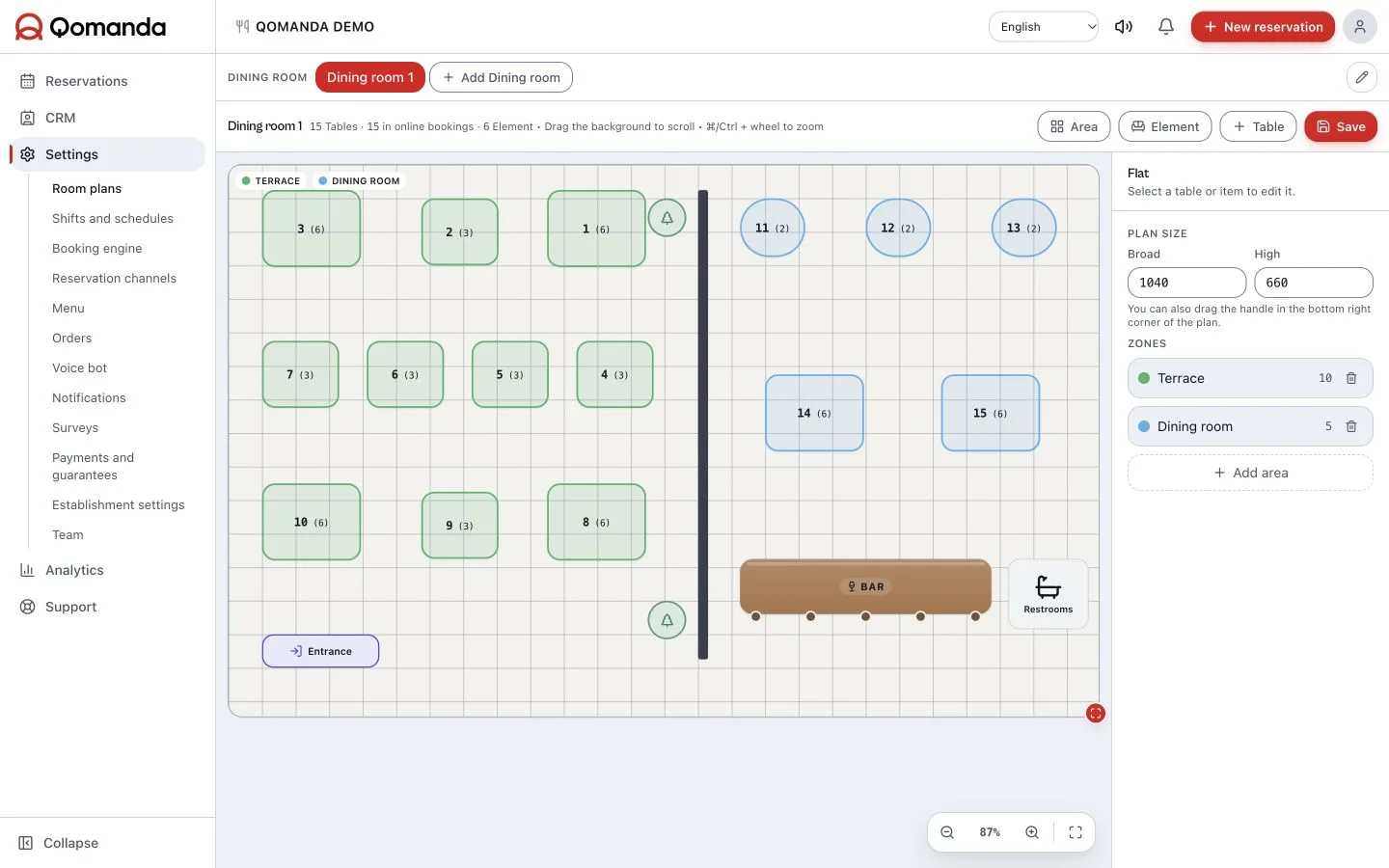Image resolution: width=1389 pixels, height=868 pixels.
Task: Open Voice bot settings
Action: pyautogui.click(x=80, y=368)
